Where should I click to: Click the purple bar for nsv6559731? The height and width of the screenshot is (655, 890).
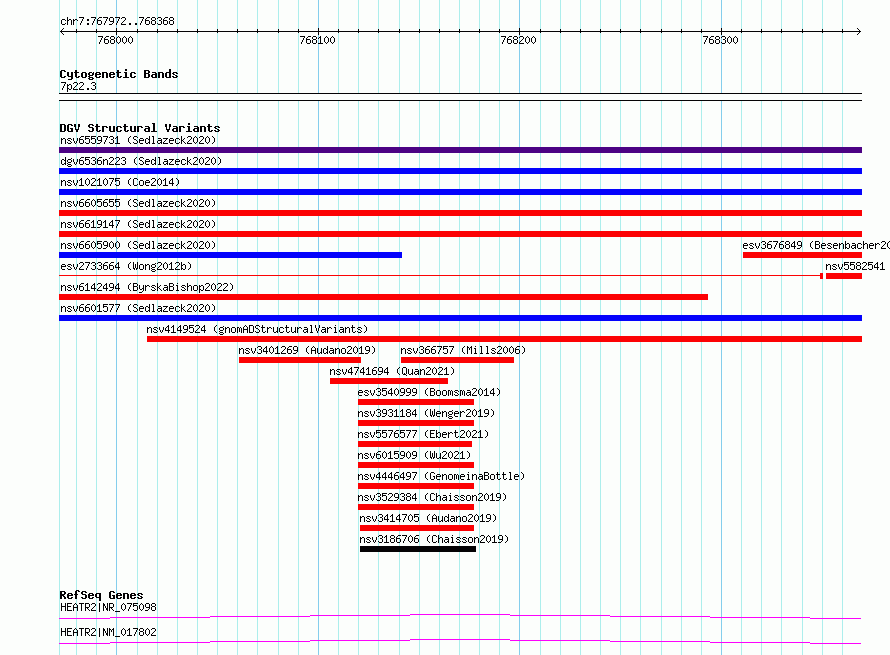click(x=460, y=150)
